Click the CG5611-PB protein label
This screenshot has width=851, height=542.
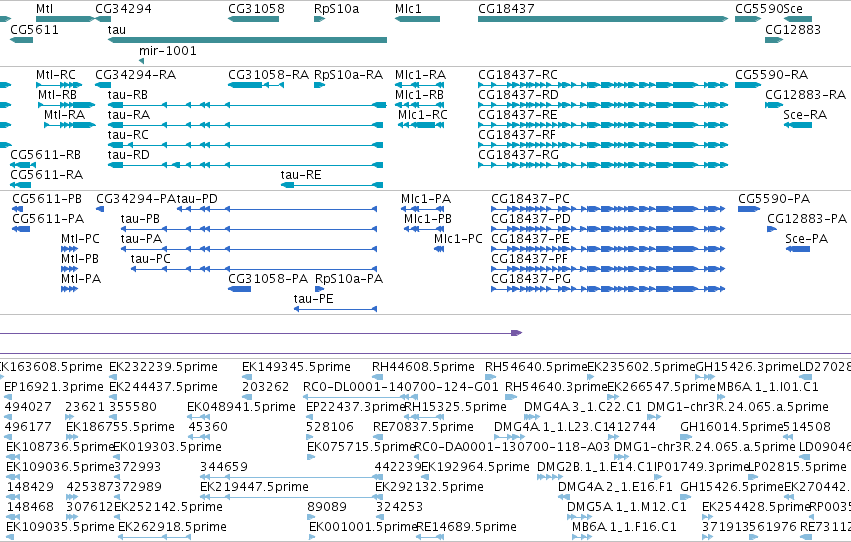coord(47,199)
